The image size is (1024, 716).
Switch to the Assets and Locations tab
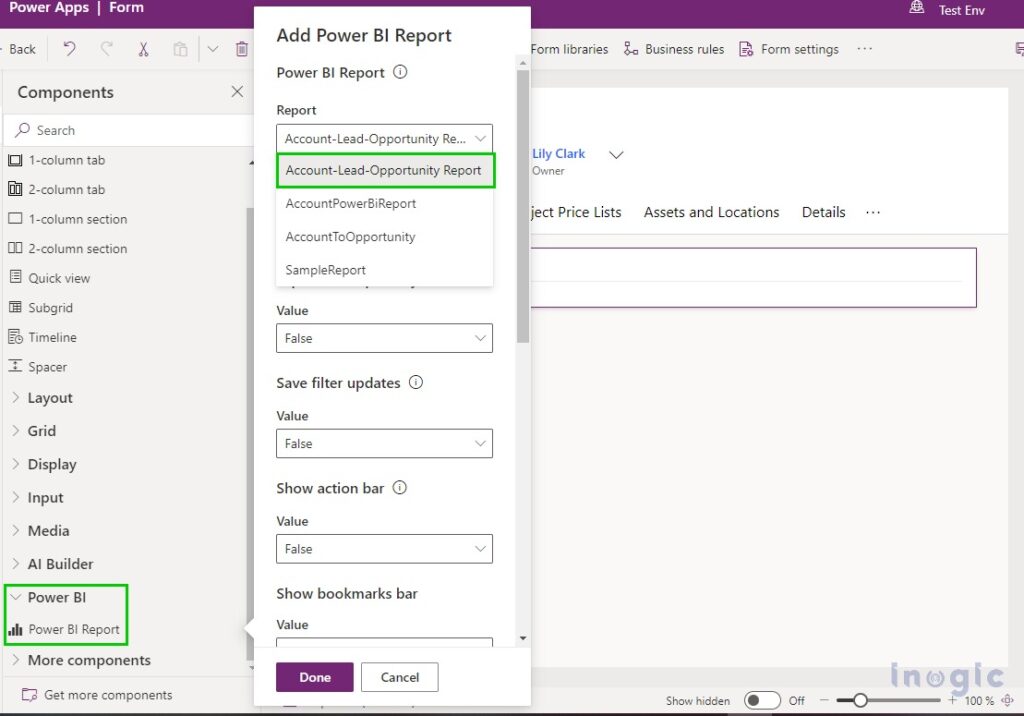click(x=711, y=212)
